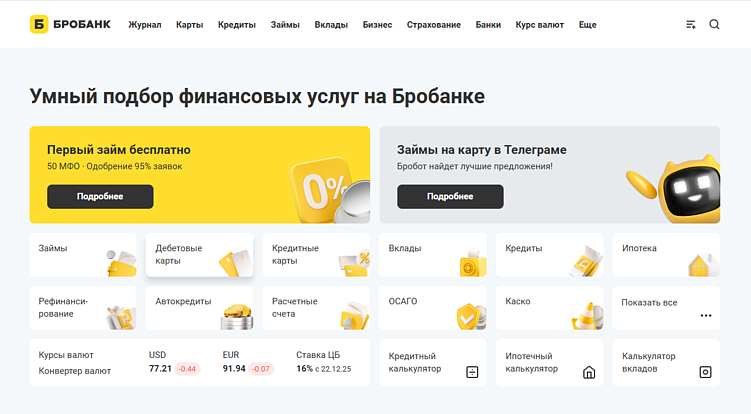Open the Курс валют menu item
This screenshot has width=751, height=414.
pyautogui.click(x=540, y=25)
